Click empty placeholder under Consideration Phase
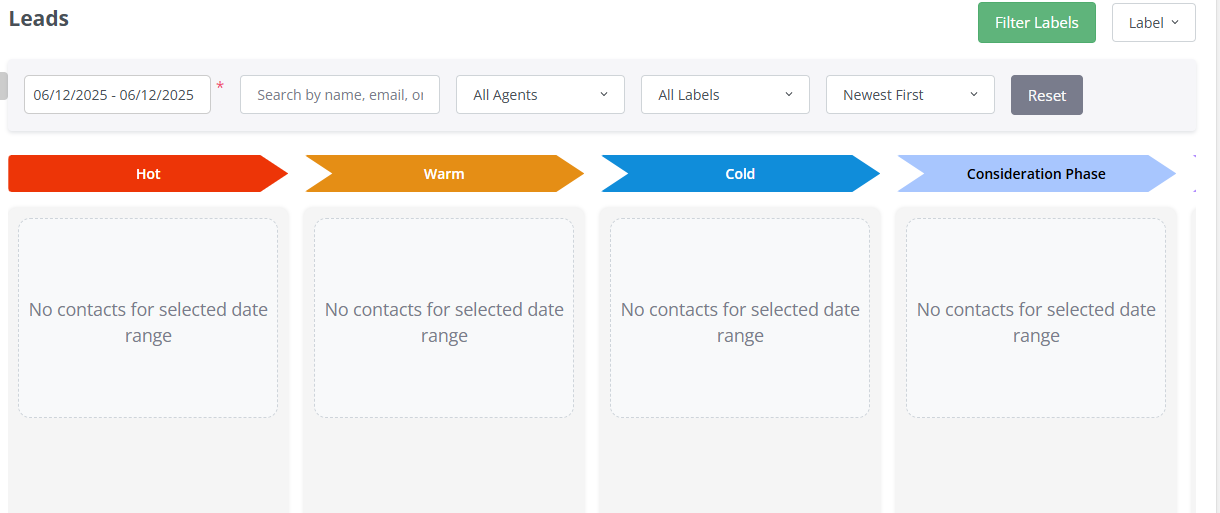This screenshot has height=513, width=1220. point(1036,318)
